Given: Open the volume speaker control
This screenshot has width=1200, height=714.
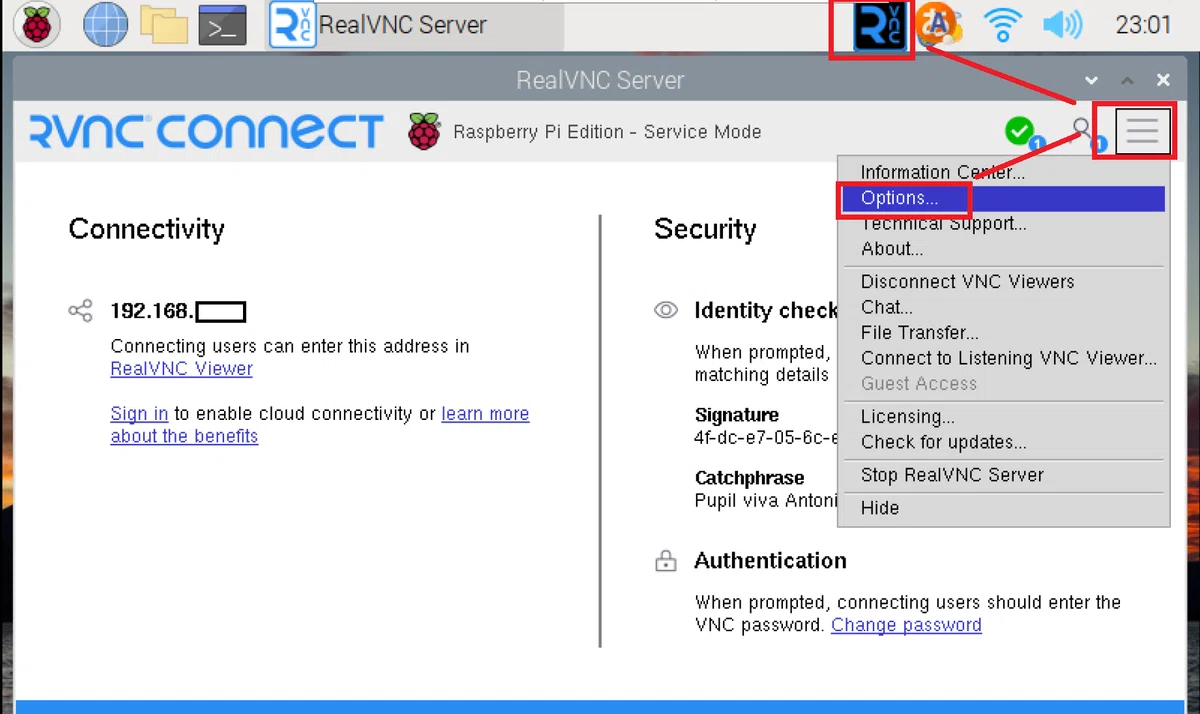Looking at the screenshot, I should click(1062, 25).
